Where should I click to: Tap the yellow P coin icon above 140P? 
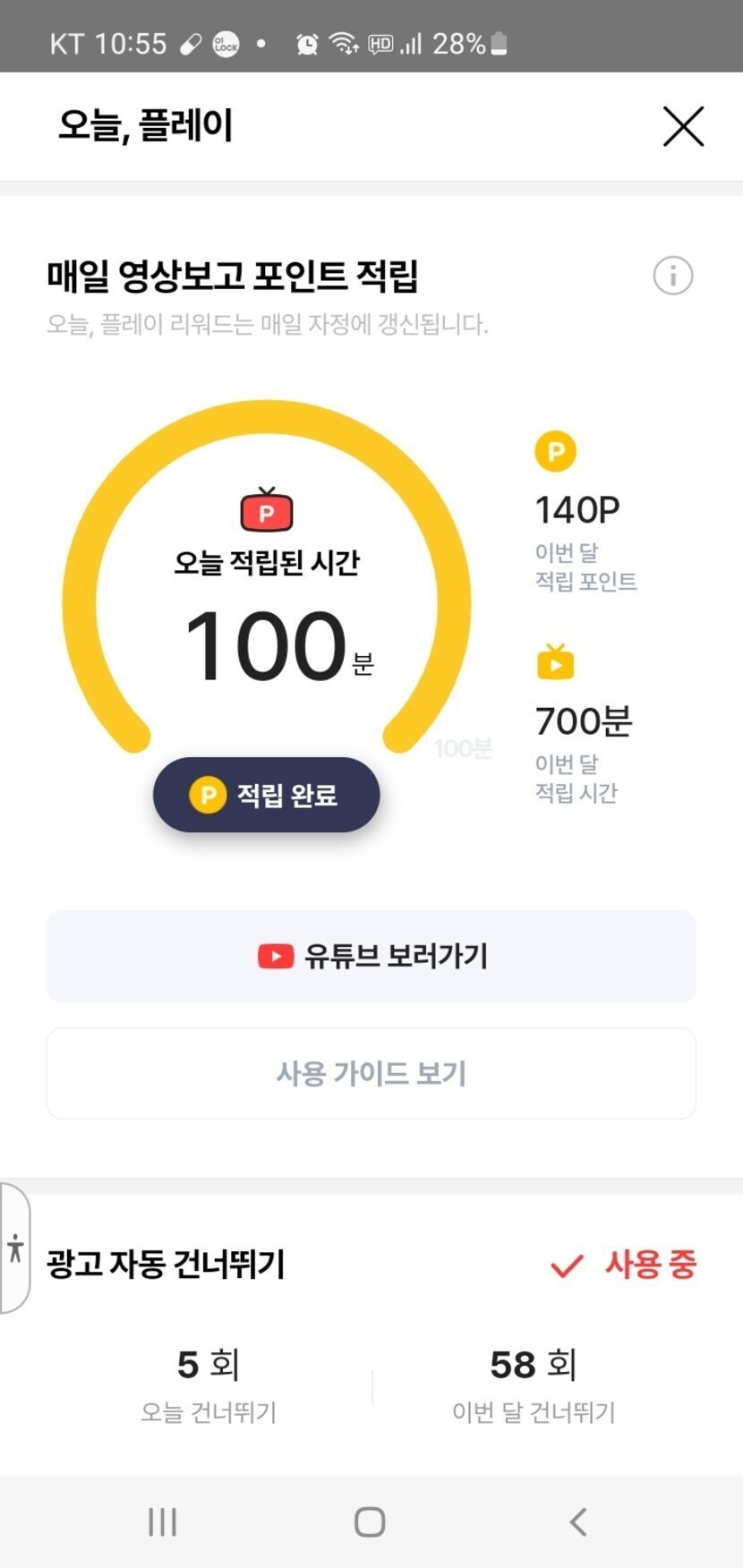(555, 451)
